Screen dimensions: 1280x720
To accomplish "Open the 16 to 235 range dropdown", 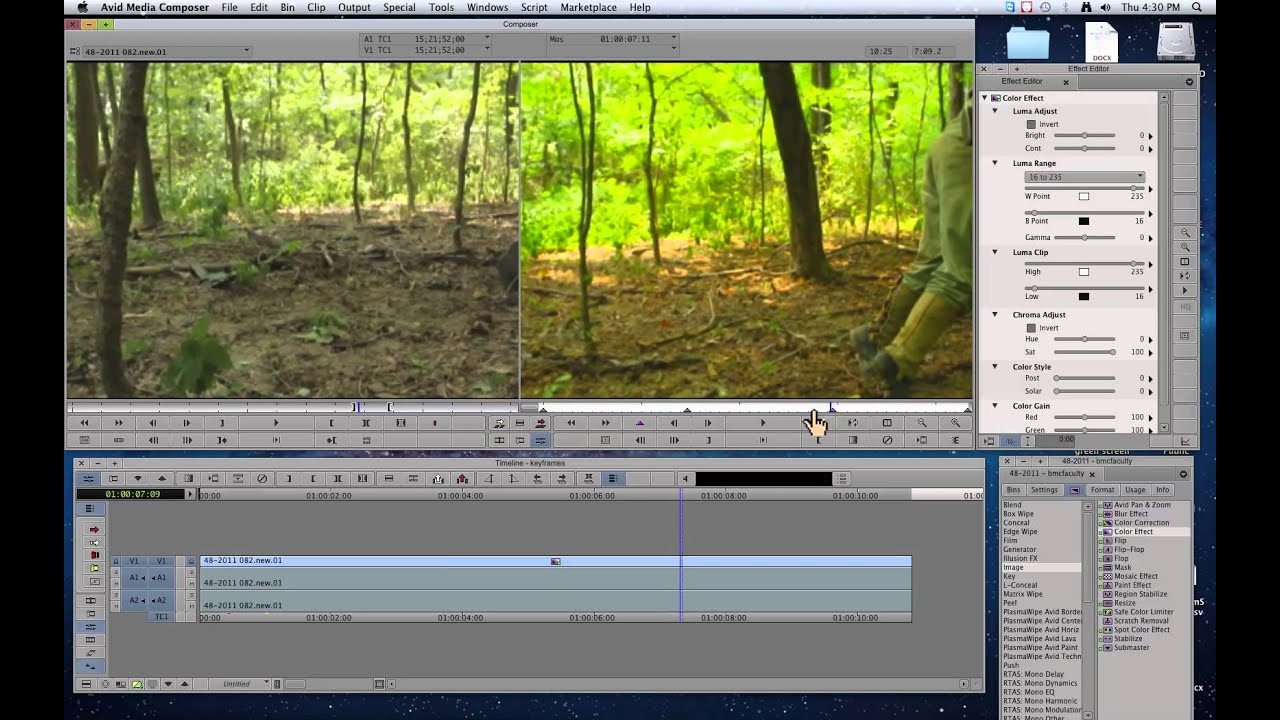I will [1085, 177].
